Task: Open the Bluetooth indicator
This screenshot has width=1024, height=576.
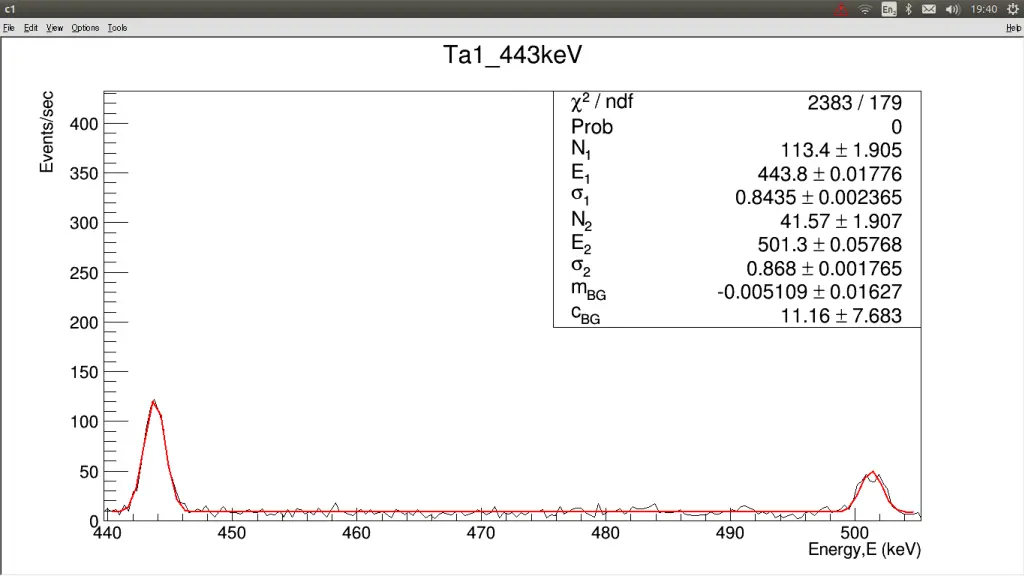Action: [908, 9]
